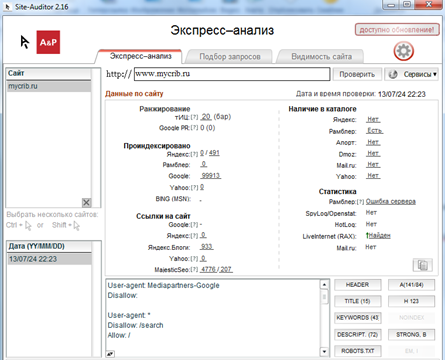The height and width of the screenshot is (360, 445).
Task: Click the DESCRIPT. (72) button
Action: coord(357,334)
